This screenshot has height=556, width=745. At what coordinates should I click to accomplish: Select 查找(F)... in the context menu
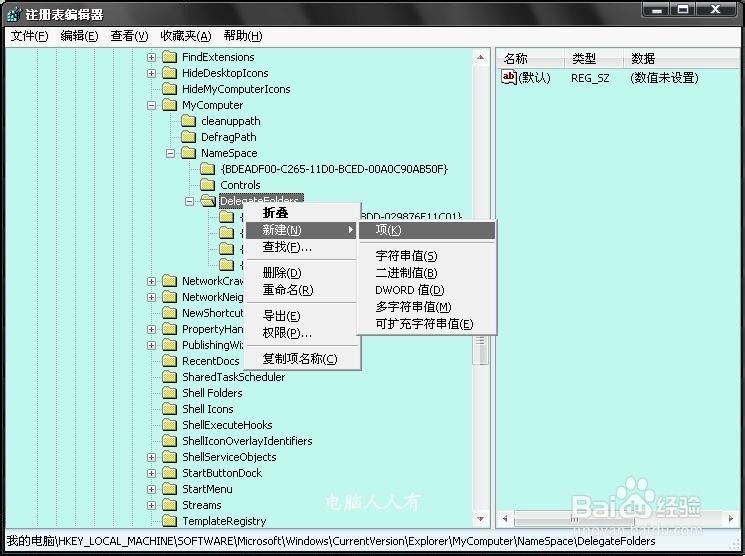301,248
